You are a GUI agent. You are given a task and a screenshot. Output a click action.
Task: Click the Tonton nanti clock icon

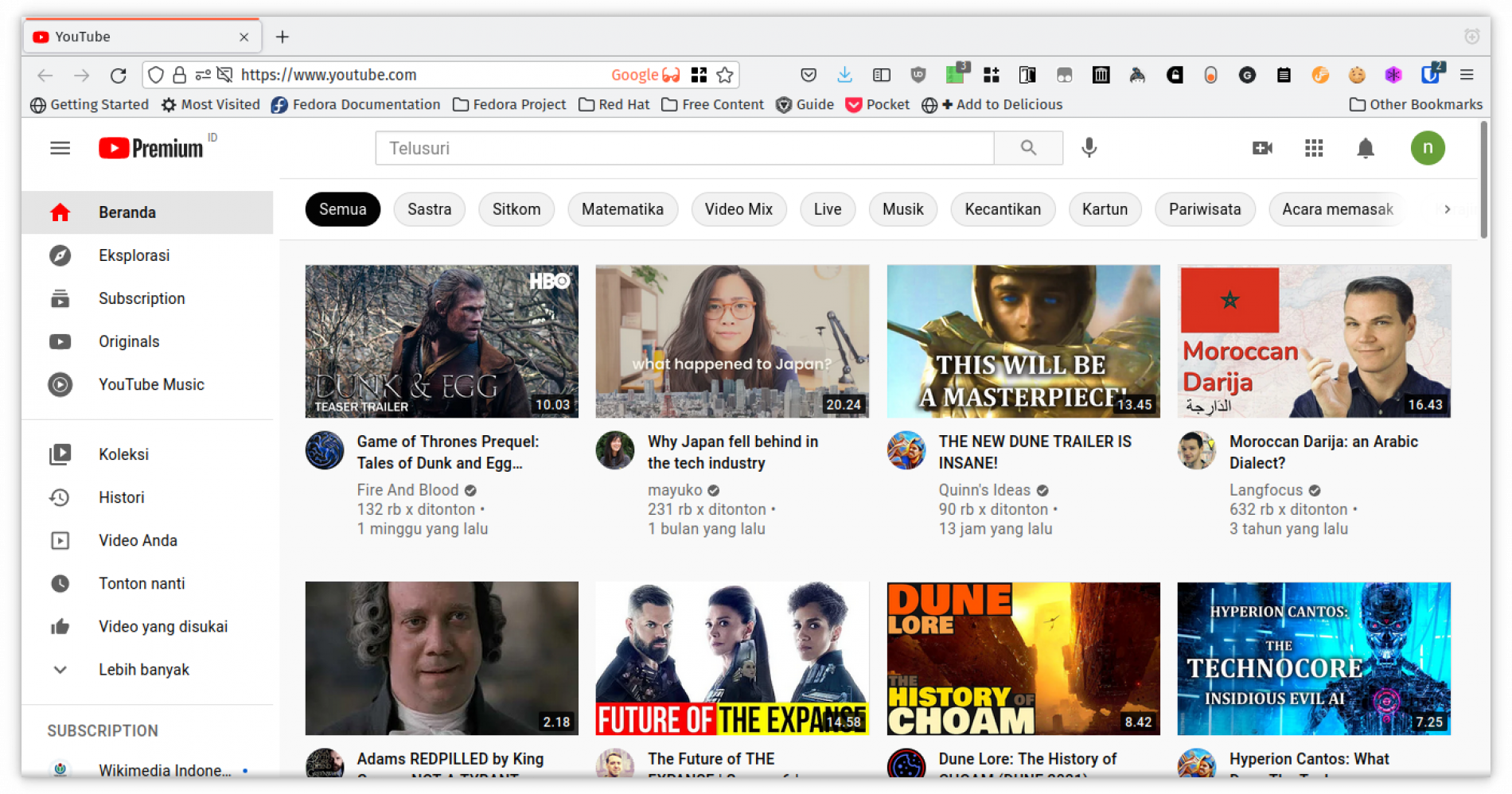tap(60, 583)
